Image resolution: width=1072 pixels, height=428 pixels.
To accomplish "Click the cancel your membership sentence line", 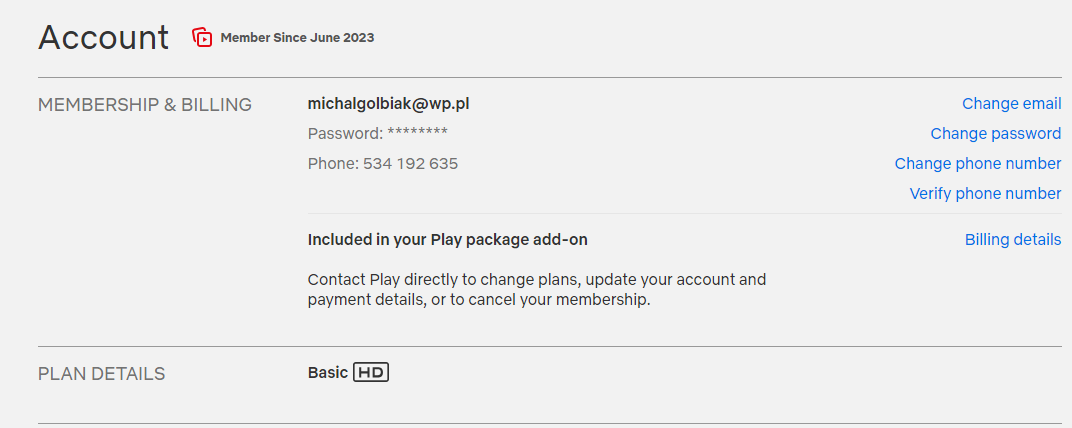I will (x=479, y=300).
